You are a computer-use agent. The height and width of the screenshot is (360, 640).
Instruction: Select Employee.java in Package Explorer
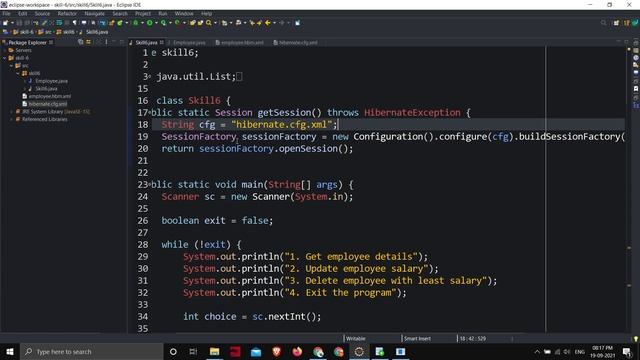pyautogui.click(x=51, y=81)
